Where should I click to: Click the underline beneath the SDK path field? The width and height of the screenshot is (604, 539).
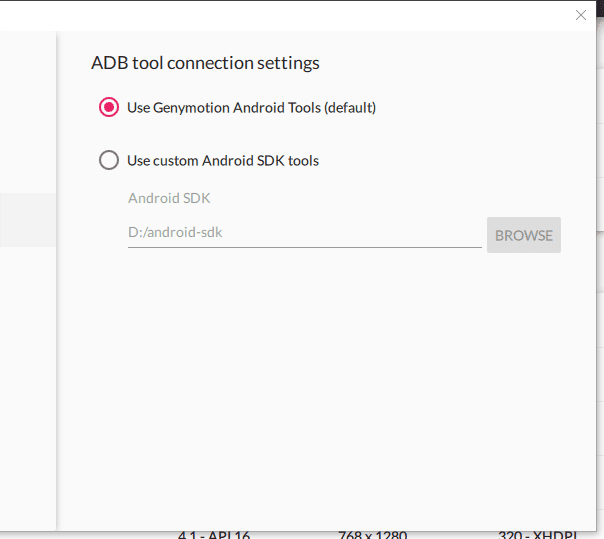pos(304,247)
